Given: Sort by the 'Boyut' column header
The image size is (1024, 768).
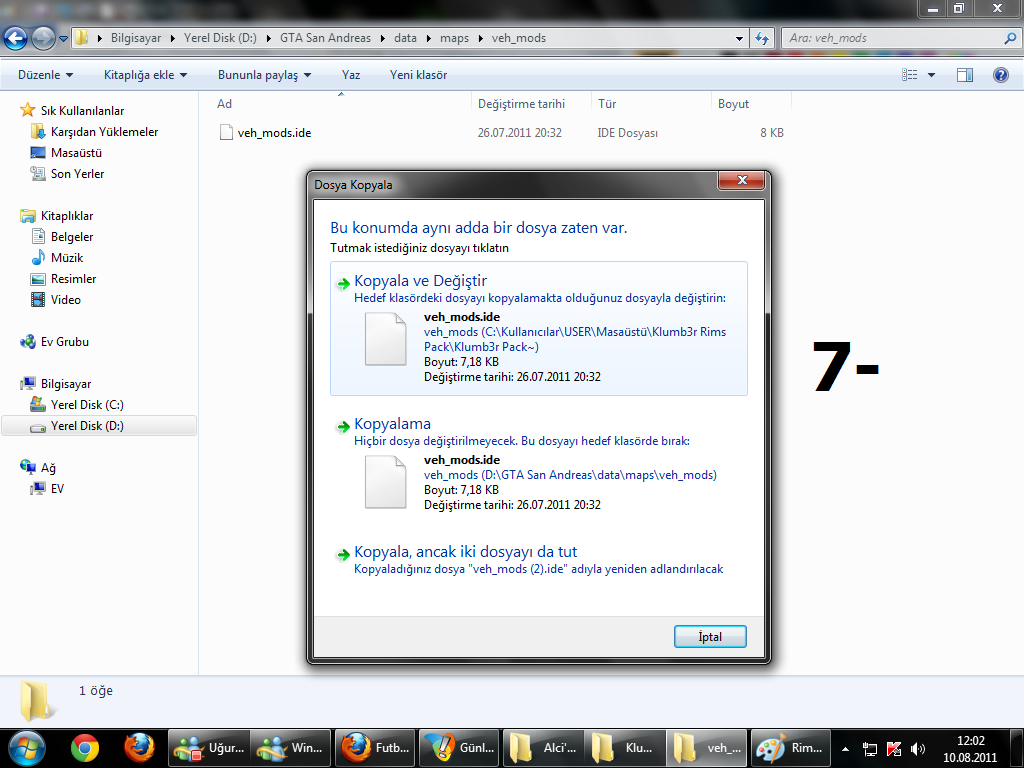Looking at the screenshot, I should point(751,104).
